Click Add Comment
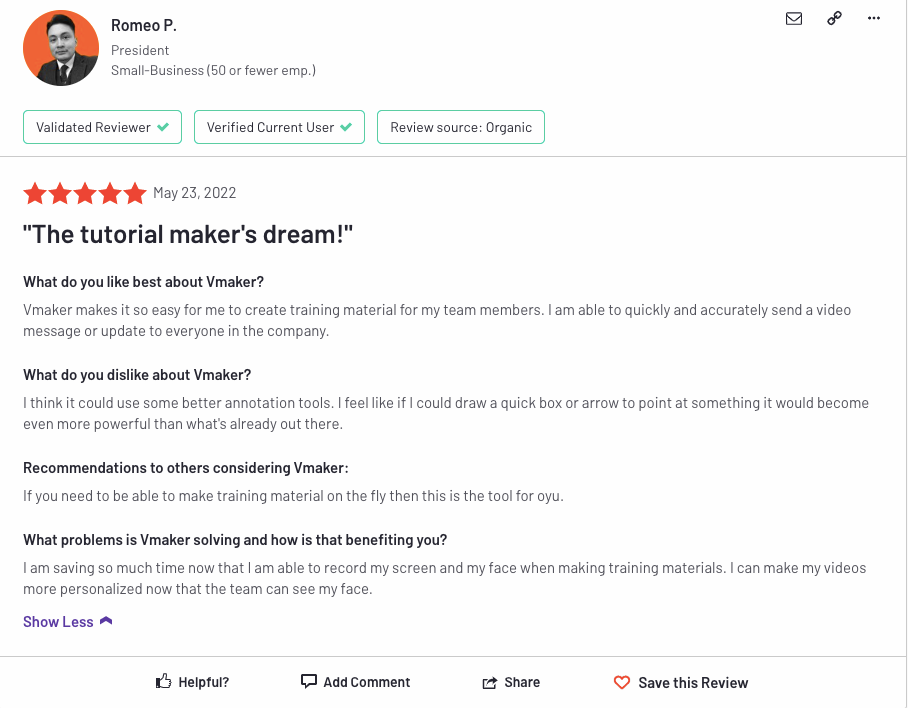Screen dimensions: 908x708 (x=367, y=681)
